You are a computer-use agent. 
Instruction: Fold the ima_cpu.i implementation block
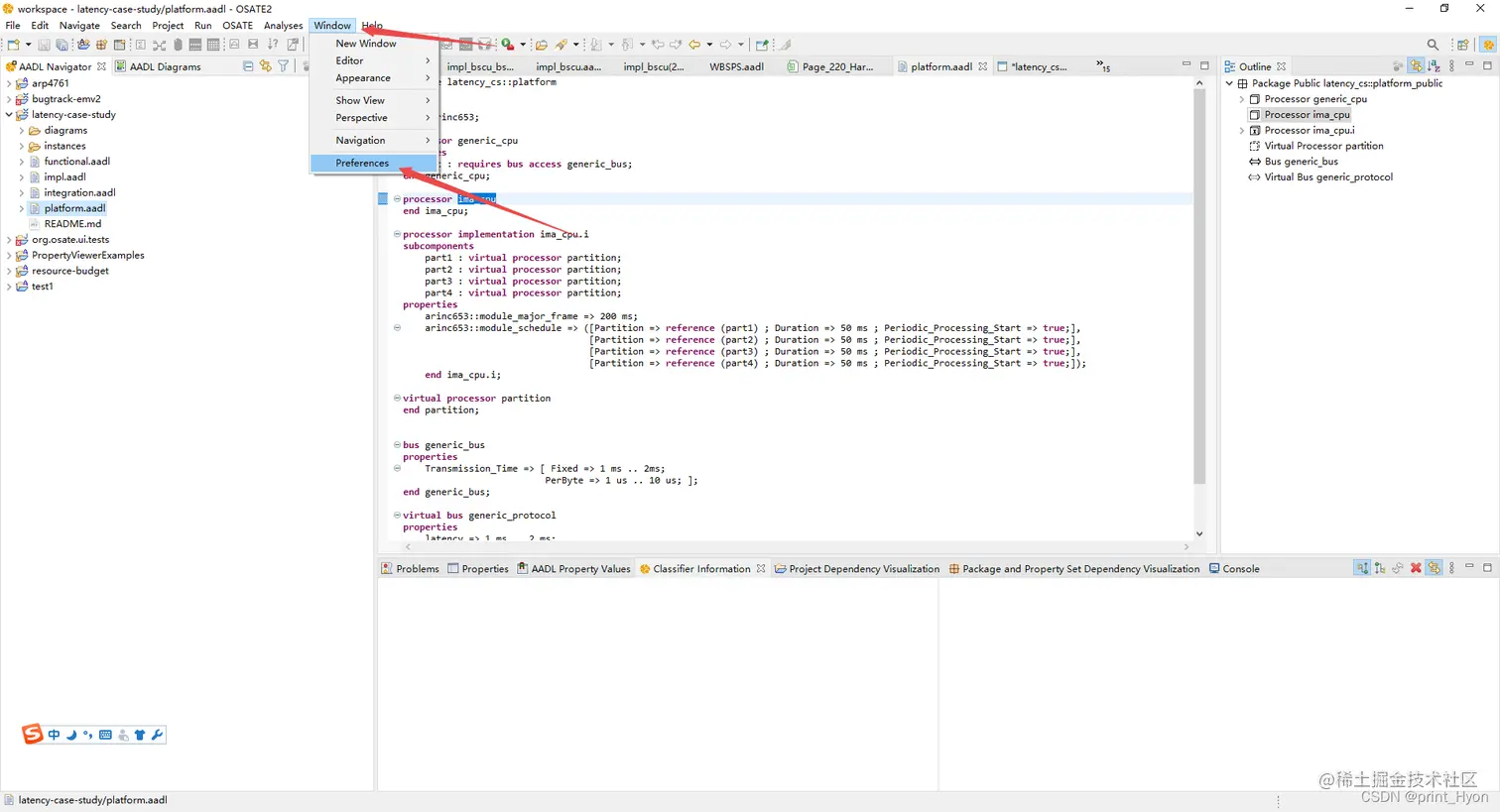point(397,234)
